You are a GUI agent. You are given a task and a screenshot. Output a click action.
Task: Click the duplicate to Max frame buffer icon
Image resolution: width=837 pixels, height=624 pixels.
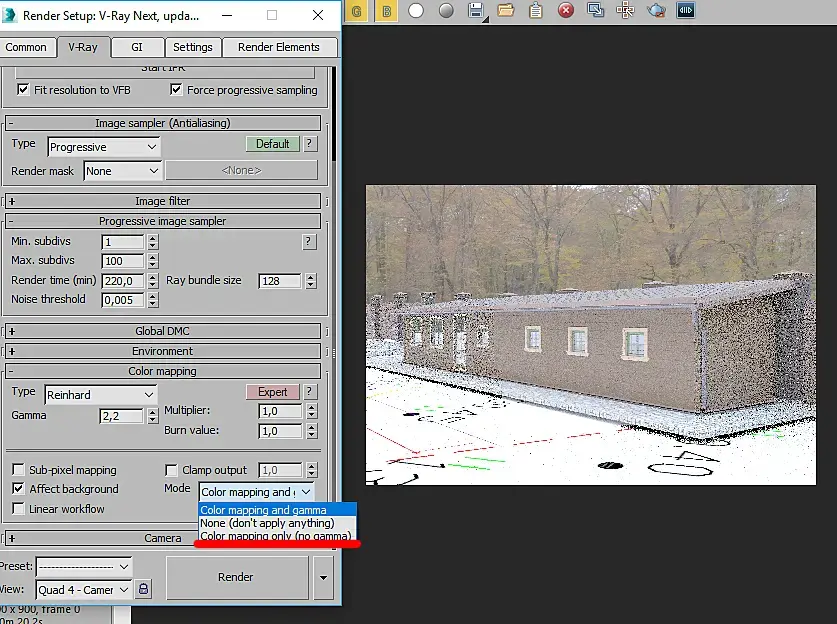tap(596, 11)
